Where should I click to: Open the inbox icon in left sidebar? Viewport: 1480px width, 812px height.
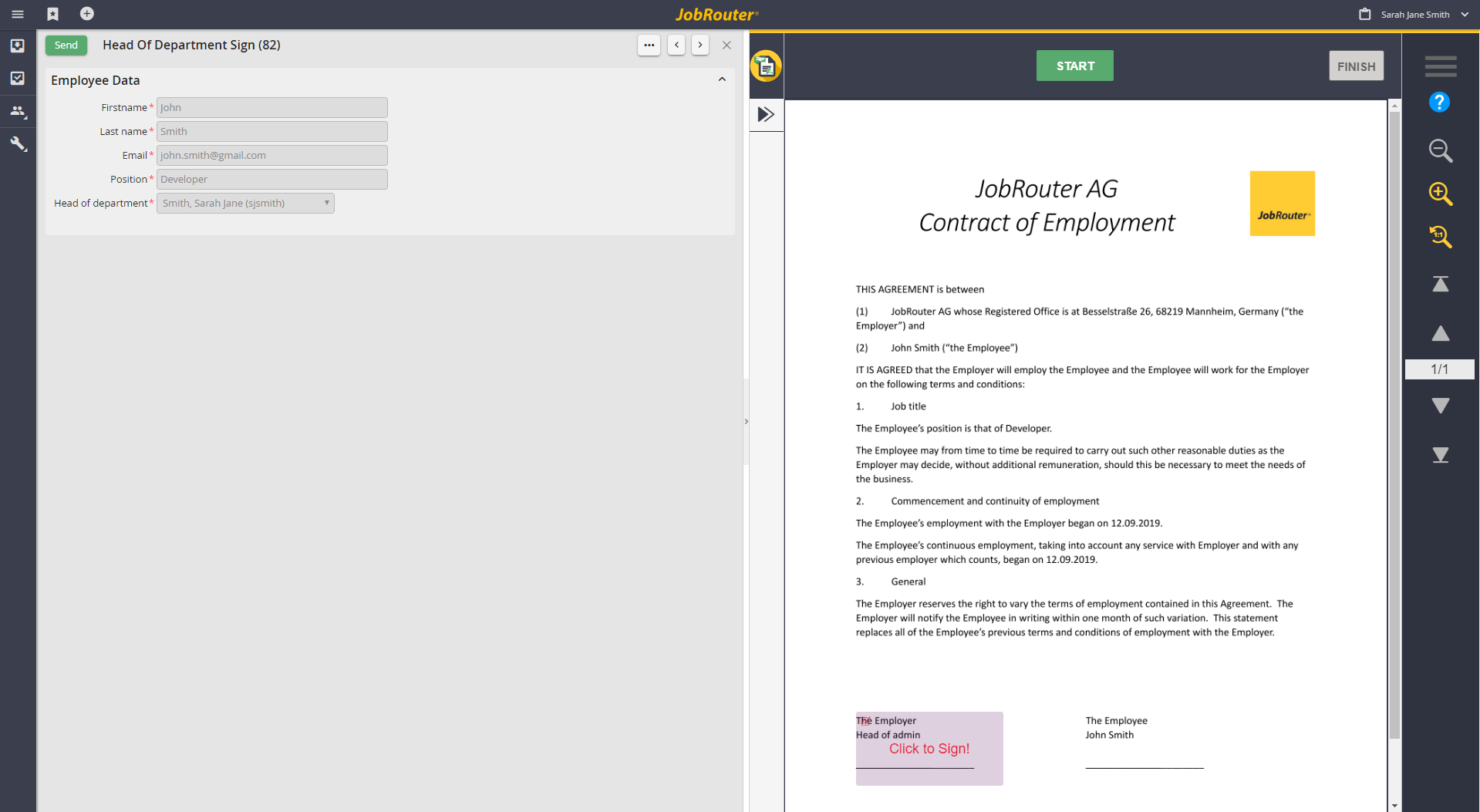point(17,46)
